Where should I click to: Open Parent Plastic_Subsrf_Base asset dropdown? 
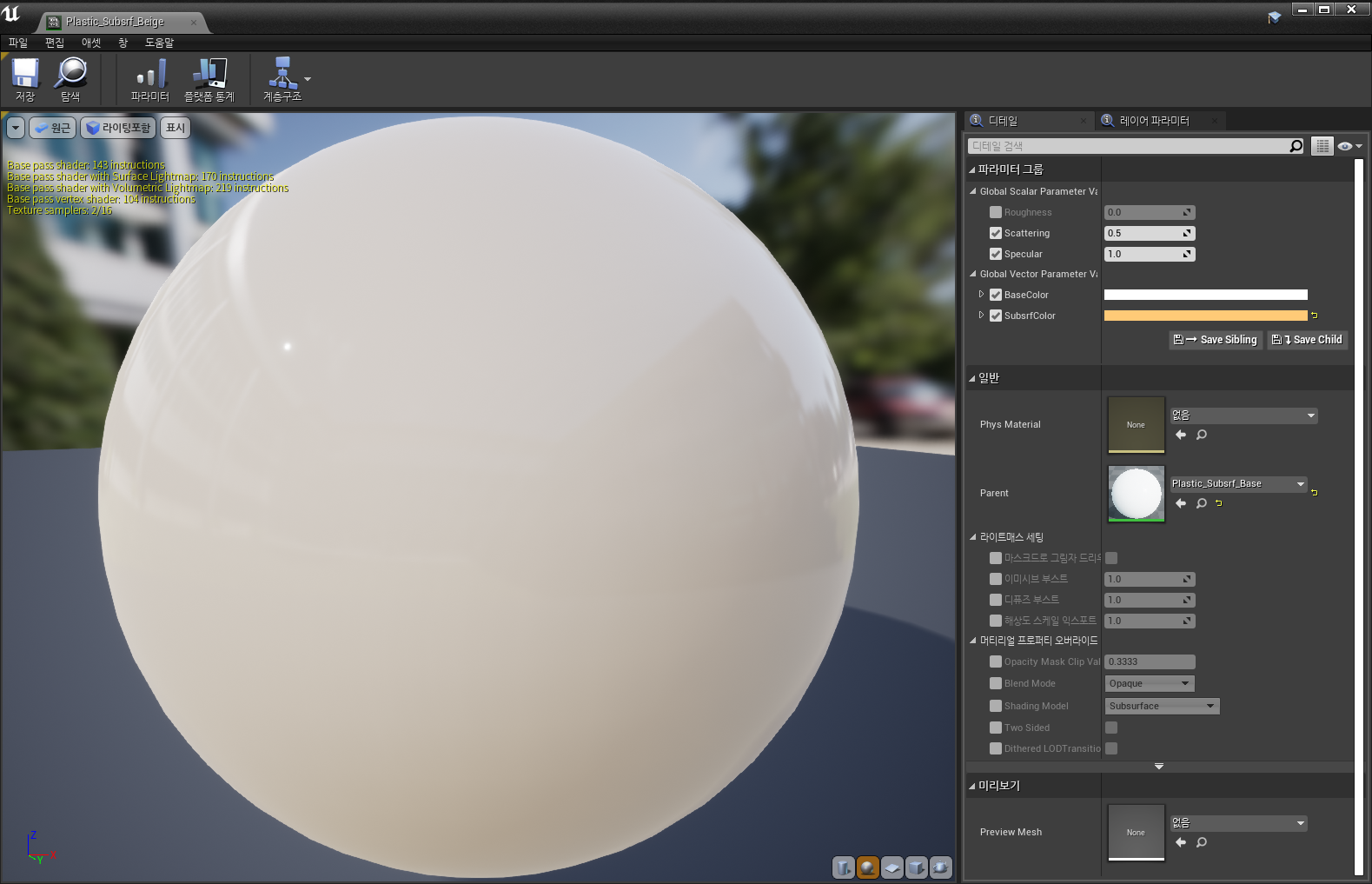(x=1238, y=484)
